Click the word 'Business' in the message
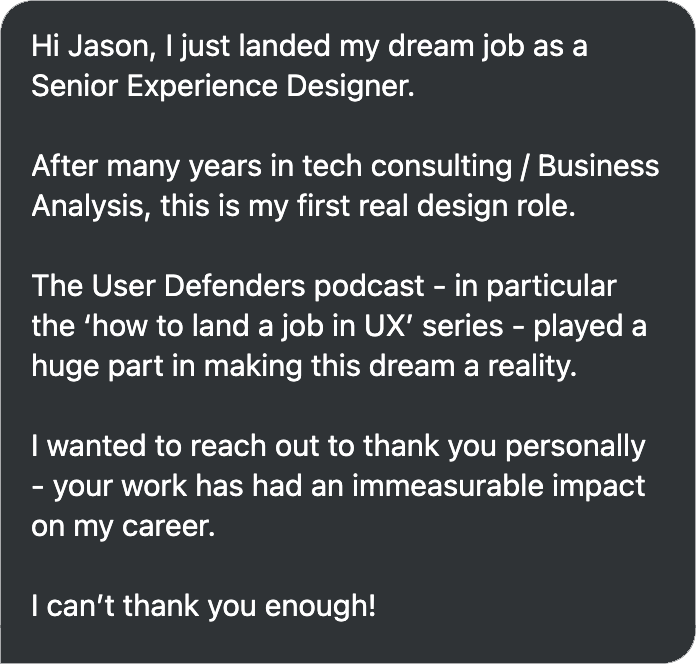Screen dimensions: 696x664 tap(598, 166)
